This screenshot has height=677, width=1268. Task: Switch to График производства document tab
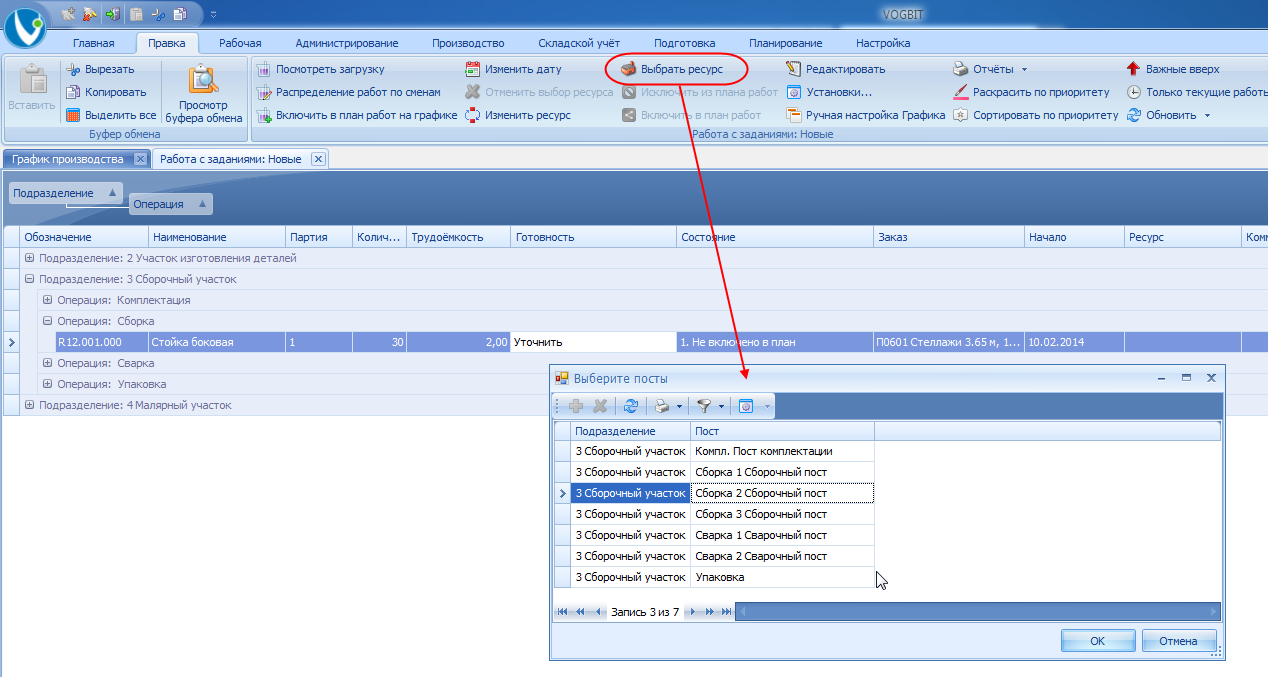click(67, 159)
